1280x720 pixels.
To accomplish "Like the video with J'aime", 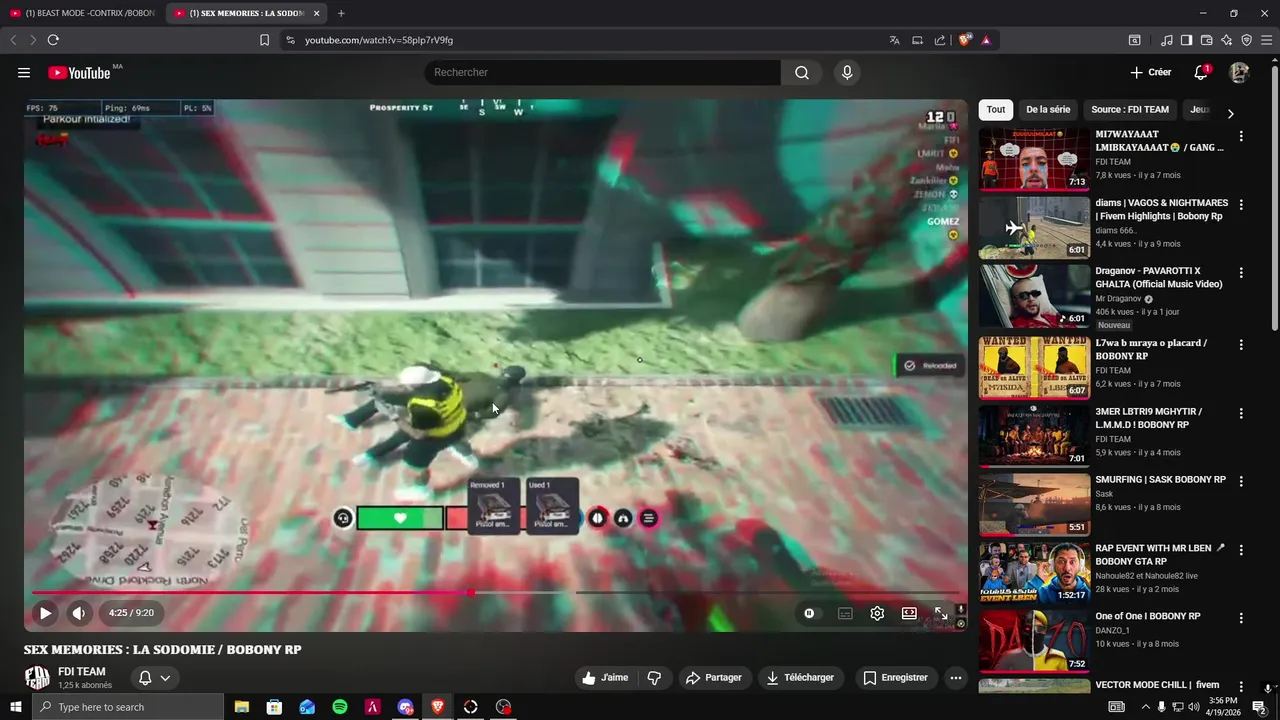I will (x=606, y=677).
